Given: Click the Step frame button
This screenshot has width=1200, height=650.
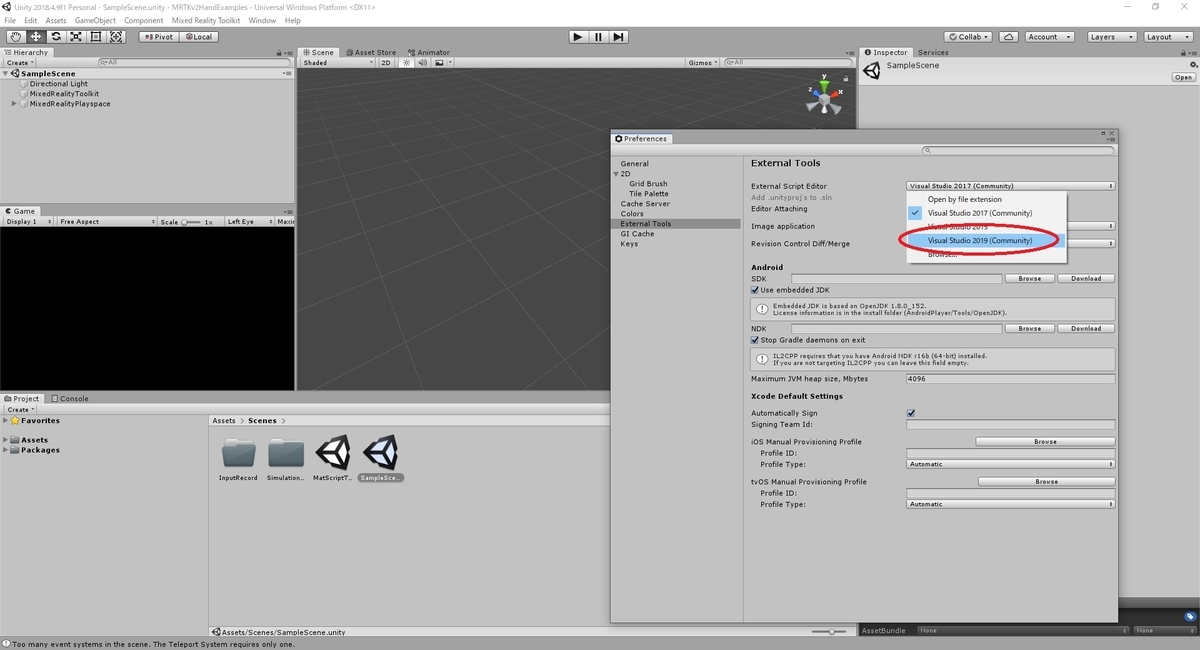Looking at the screenshot, I should pyautogui.click(x=619, y=37).
